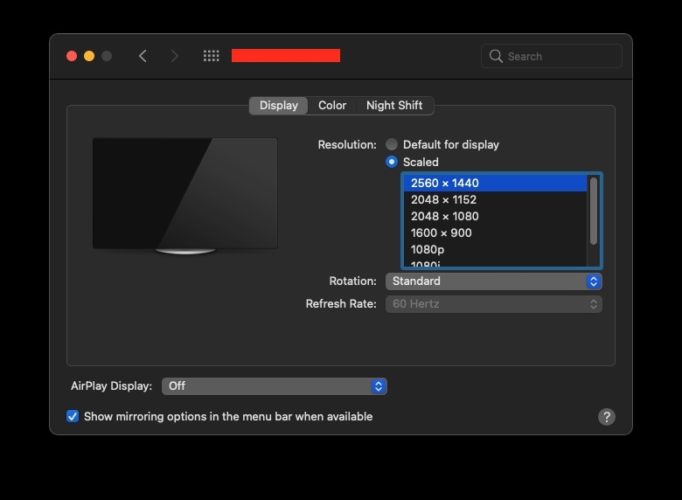Click the display preview thumbnail
Viewport: 682px width, 500px height.
click(185, 196)
